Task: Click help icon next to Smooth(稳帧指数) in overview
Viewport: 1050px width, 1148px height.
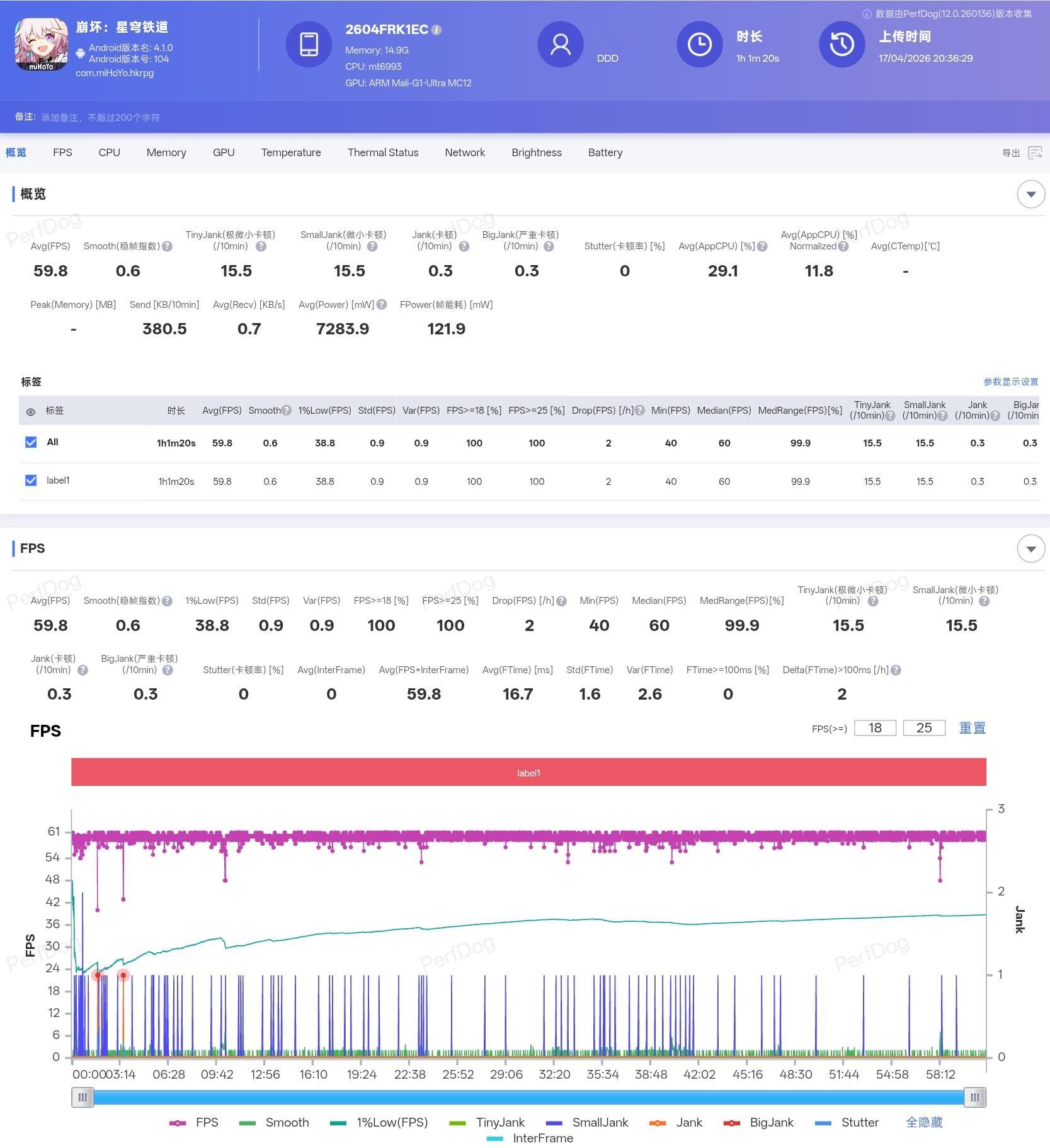Action: 168,246
